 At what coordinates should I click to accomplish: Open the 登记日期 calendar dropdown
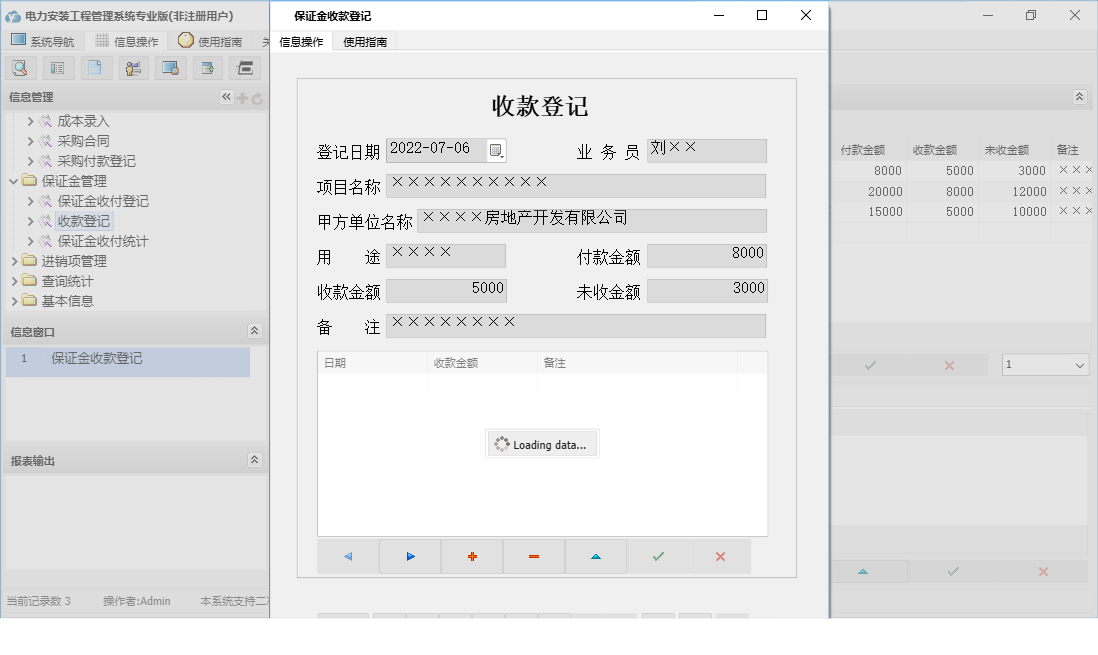click(x=497, y=151)
